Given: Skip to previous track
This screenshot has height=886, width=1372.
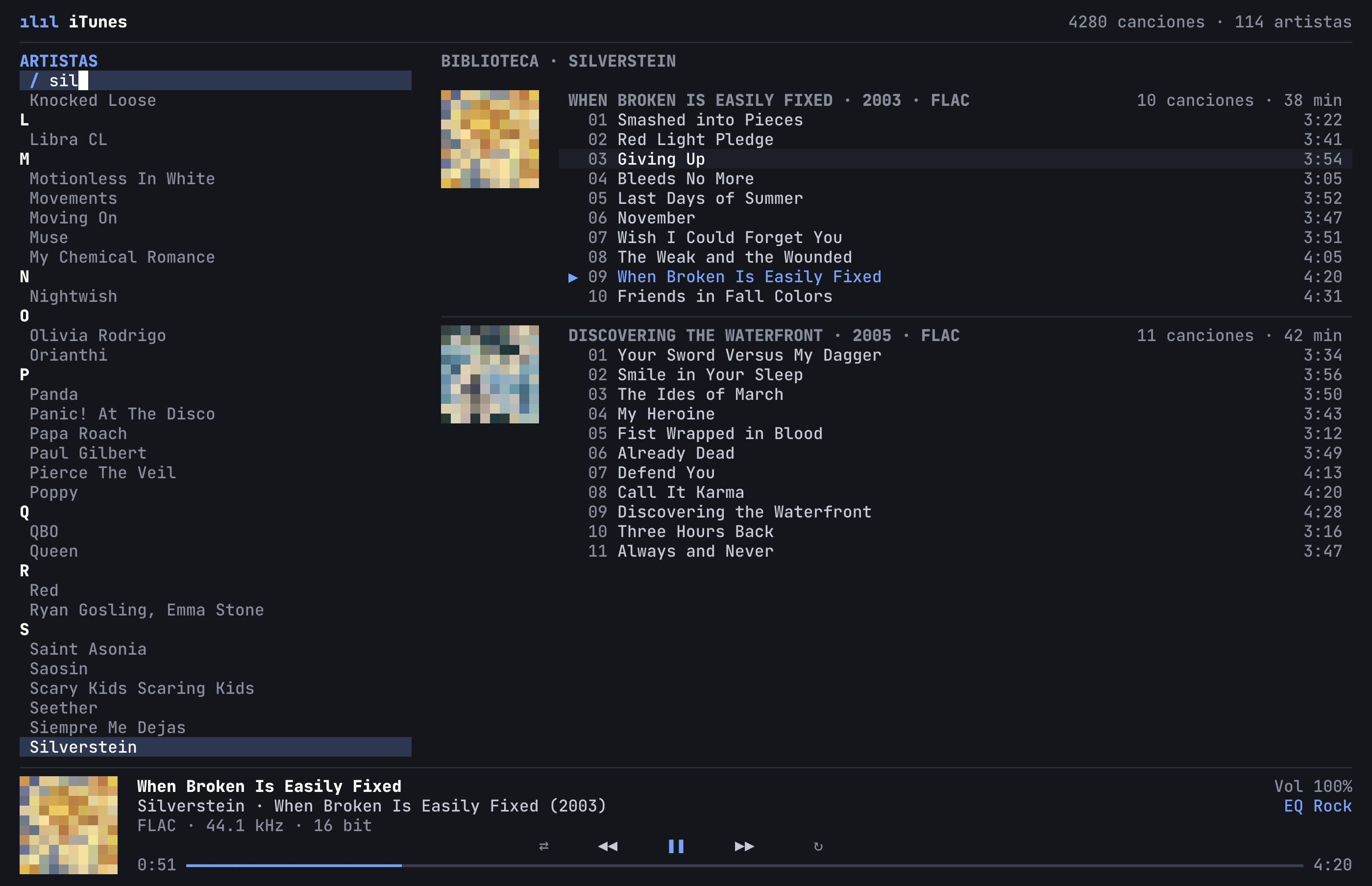Looking at the screenshot, I should [608, 846].
